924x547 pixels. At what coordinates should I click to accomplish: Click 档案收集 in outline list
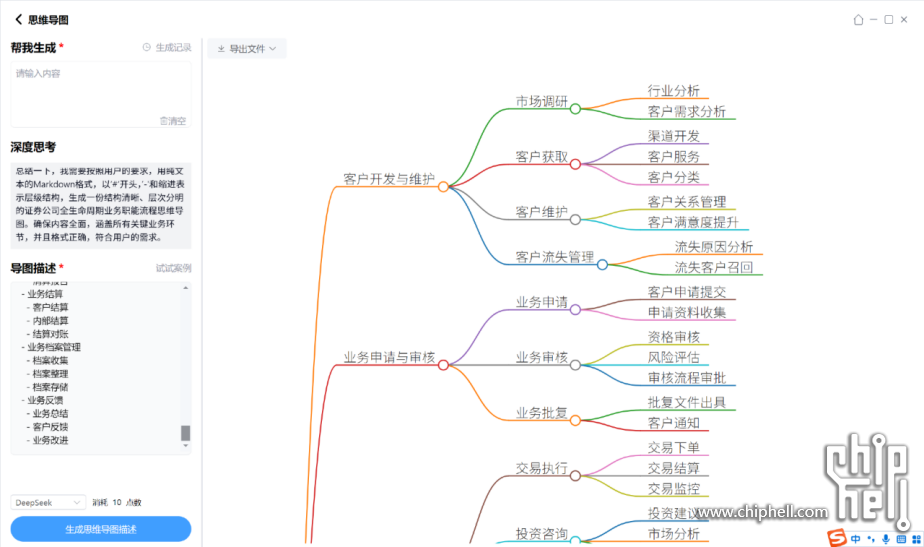pos(50,360)
